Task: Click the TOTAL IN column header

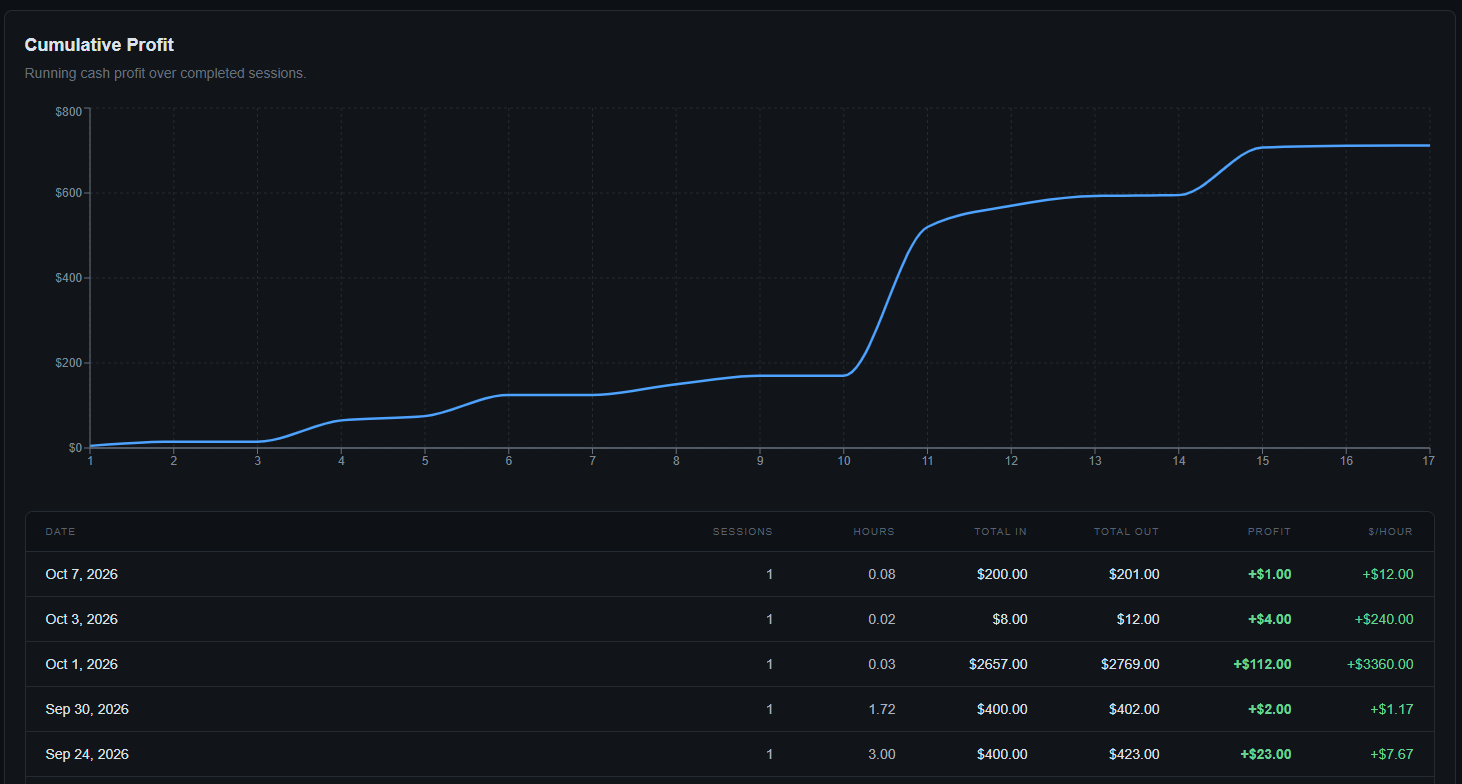Action: click(x=1001, y=532)
